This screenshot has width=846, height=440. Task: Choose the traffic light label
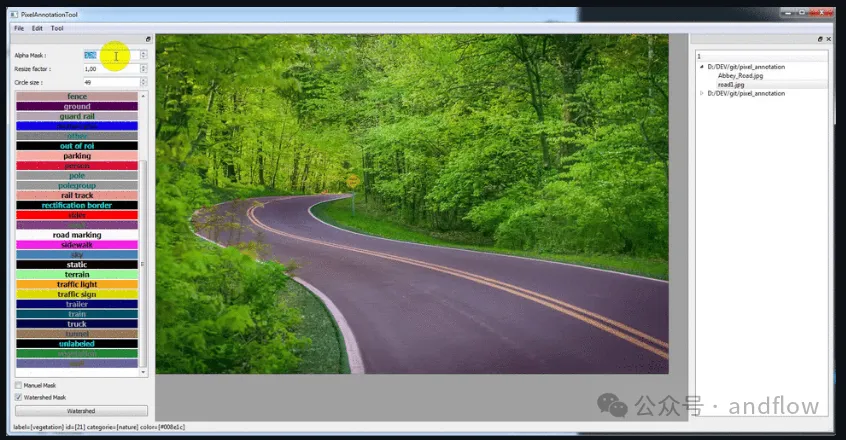[x=77, y=285]
